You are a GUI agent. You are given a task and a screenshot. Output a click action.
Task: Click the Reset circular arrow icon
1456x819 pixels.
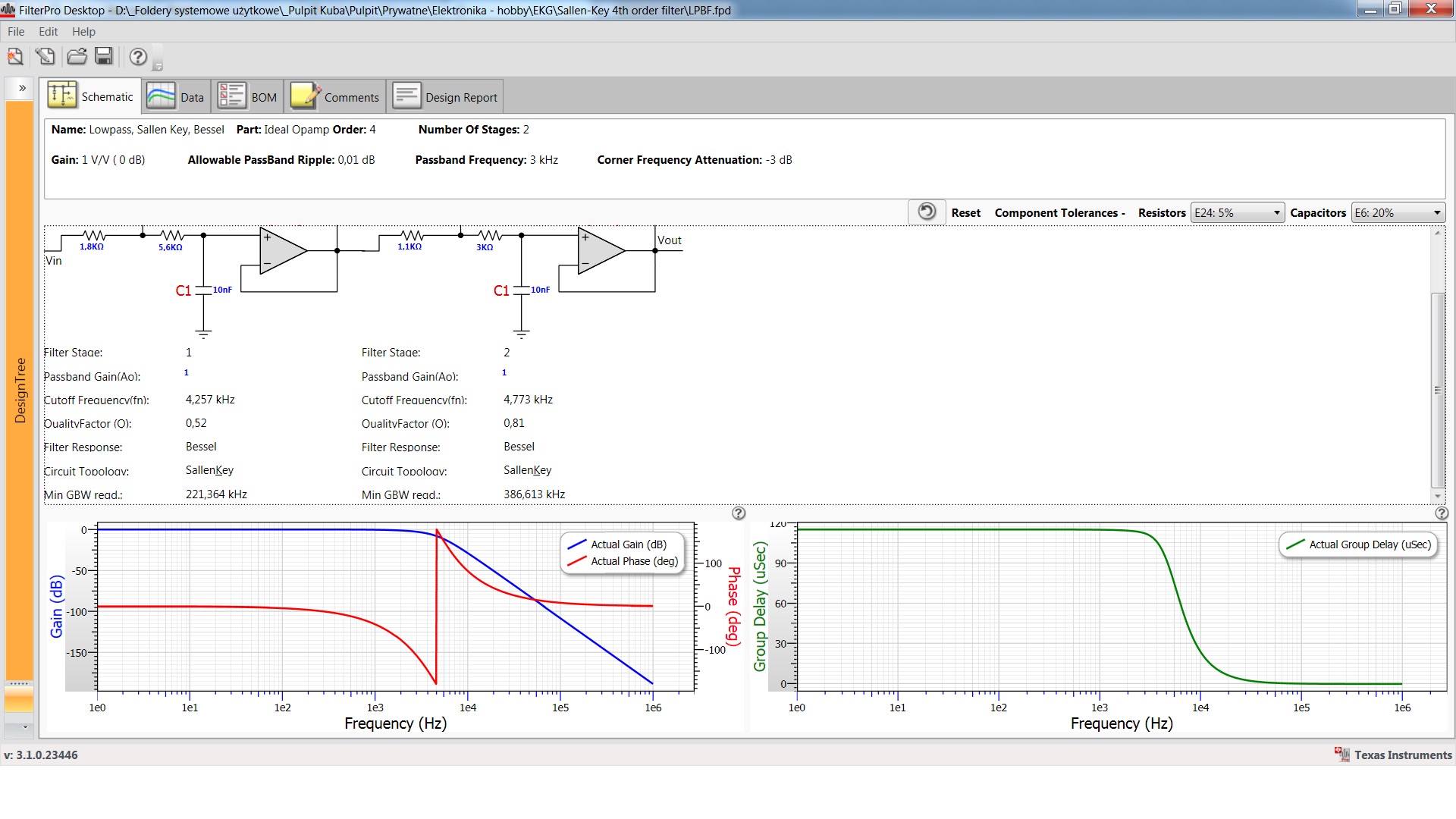pyautogui.click(x=927, y=212)
